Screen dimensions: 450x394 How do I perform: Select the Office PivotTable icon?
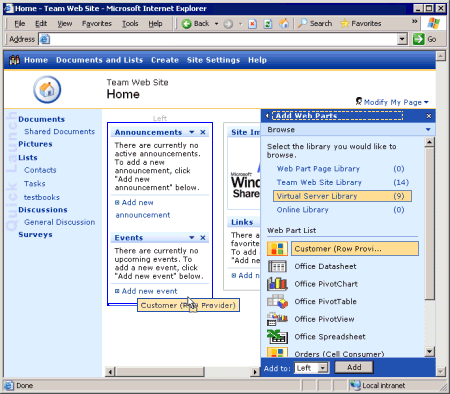point(277,301)
